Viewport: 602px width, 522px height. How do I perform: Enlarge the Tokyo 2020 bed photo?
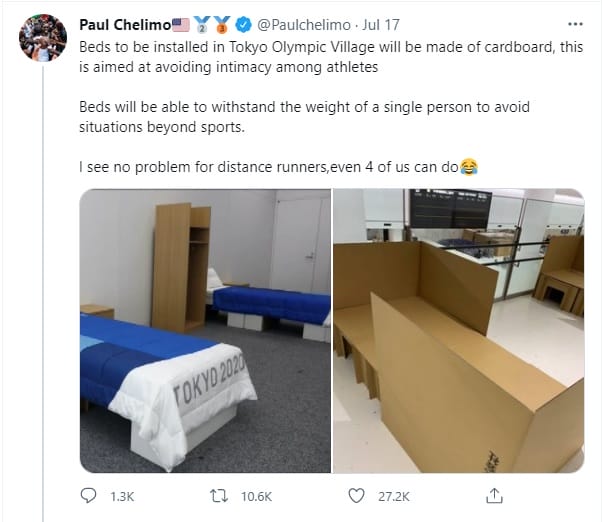pos(204,330)
